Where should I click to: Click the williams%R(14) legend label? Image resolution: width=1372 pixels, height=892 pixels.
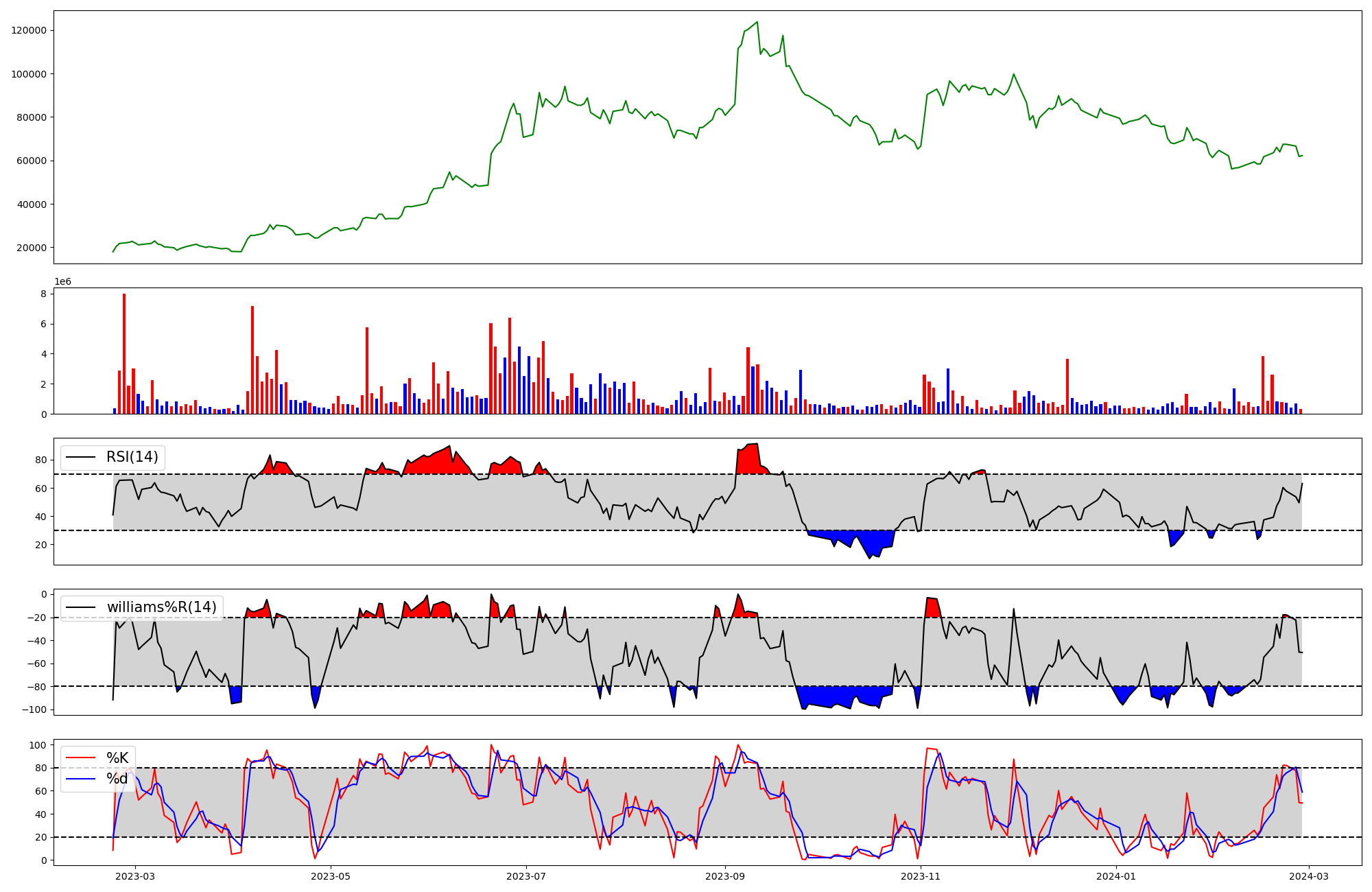click(x=161, y=607)
